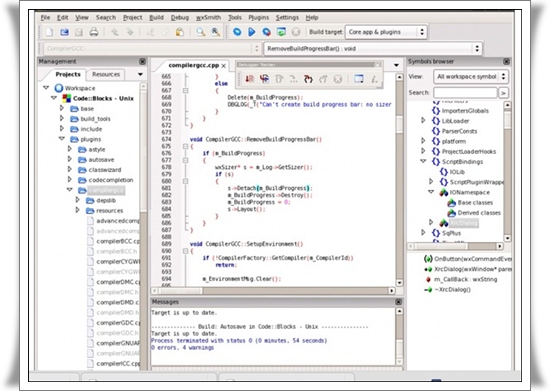
Task: Click the editor horizontal scrollbar
Action: (x=273, y=291)
